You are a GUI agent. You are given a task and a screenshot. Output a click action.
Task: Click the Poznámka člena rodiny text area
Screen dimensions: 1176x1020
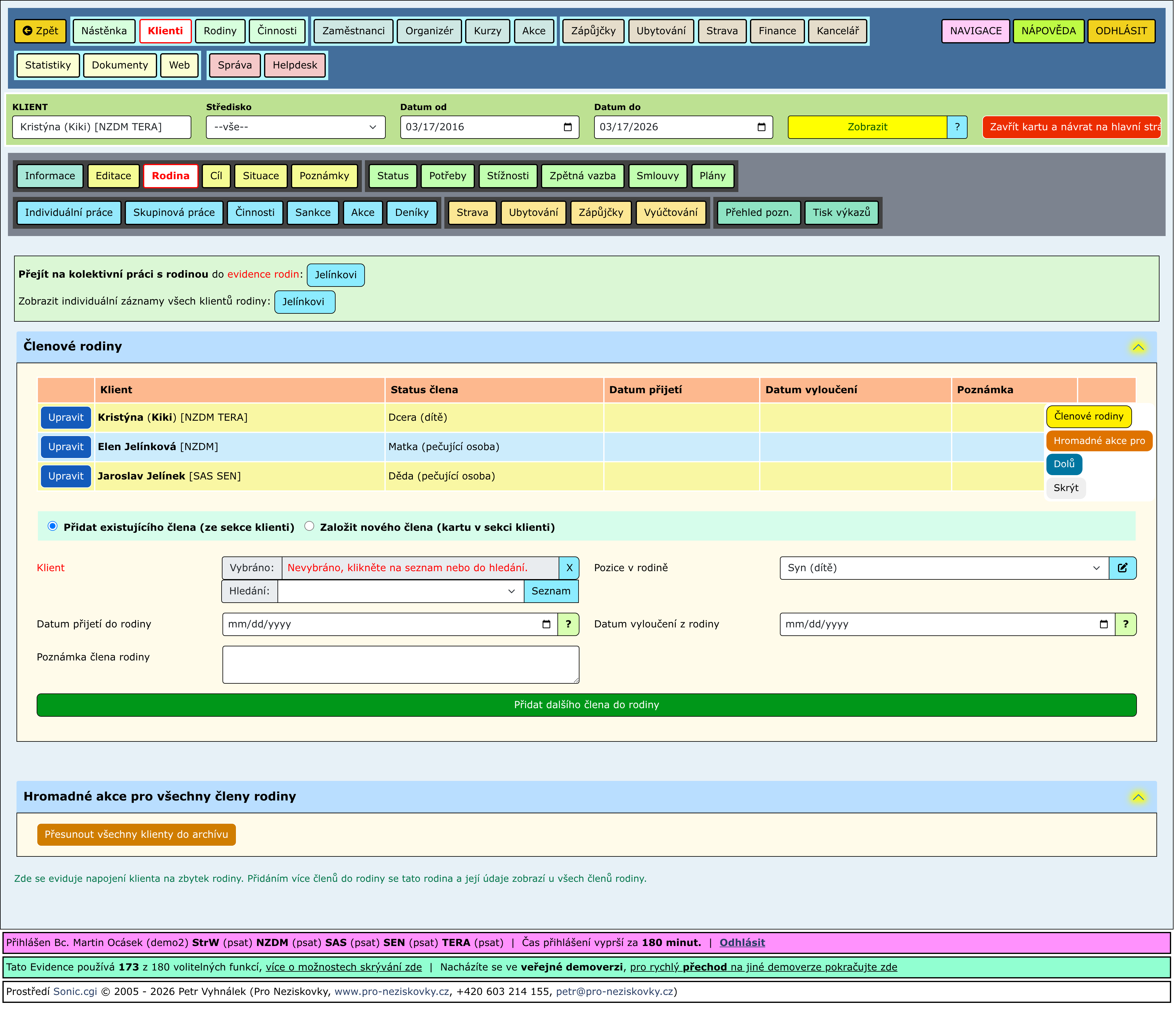[x=401, y=665]
